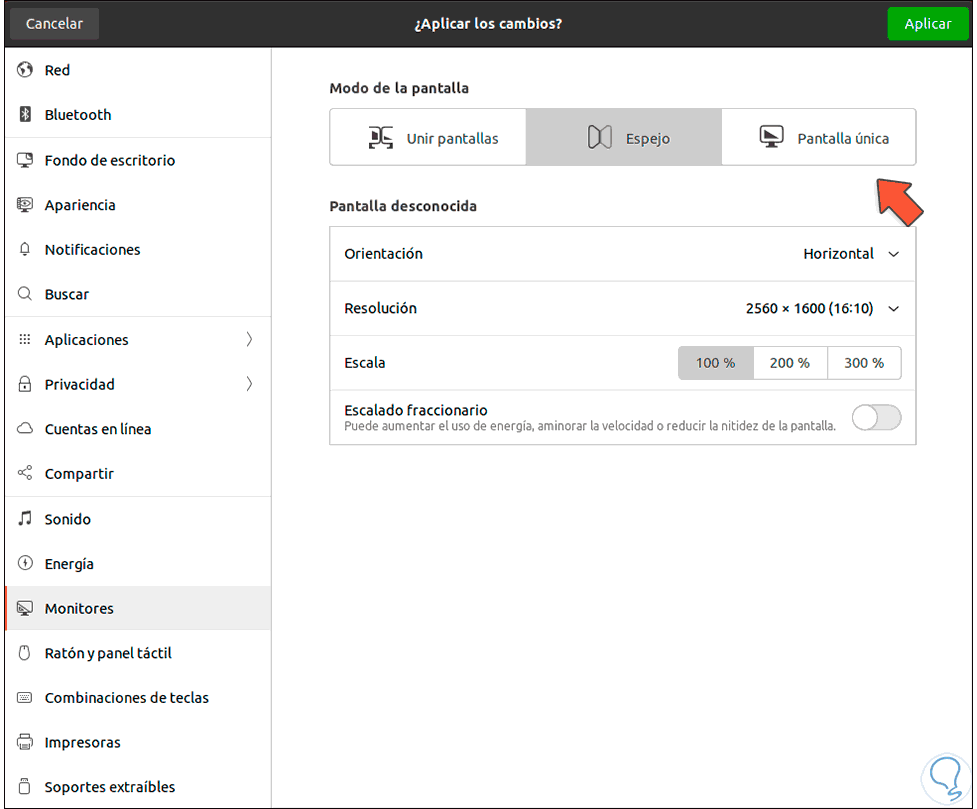Go to Bluetooth settings
This screenshot has width=977, height=809.
tap(138, 115)
